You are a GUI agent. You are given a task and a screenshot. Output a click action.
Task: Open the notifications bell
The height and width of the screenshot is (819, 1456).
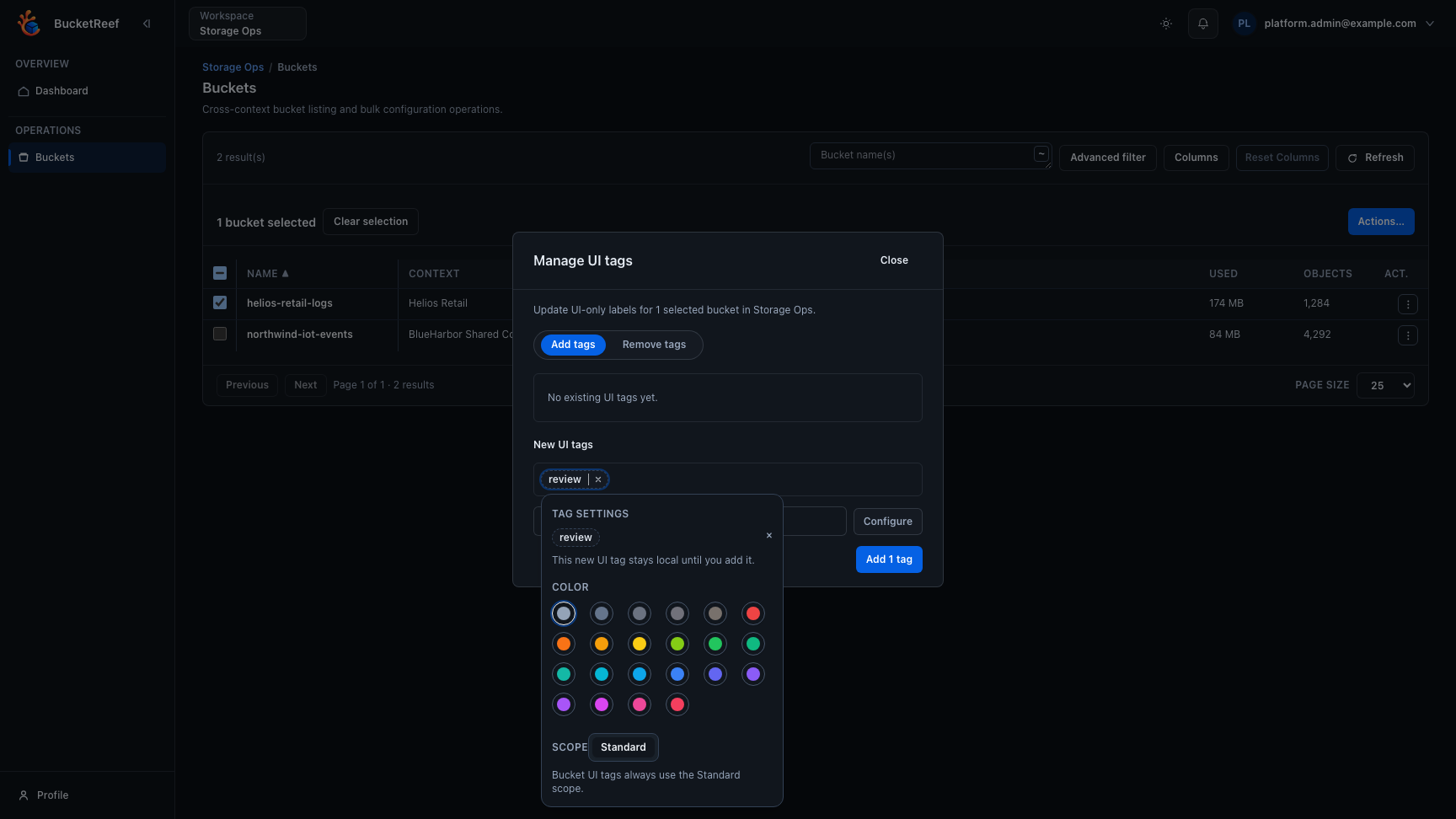tap(1203, 24)
